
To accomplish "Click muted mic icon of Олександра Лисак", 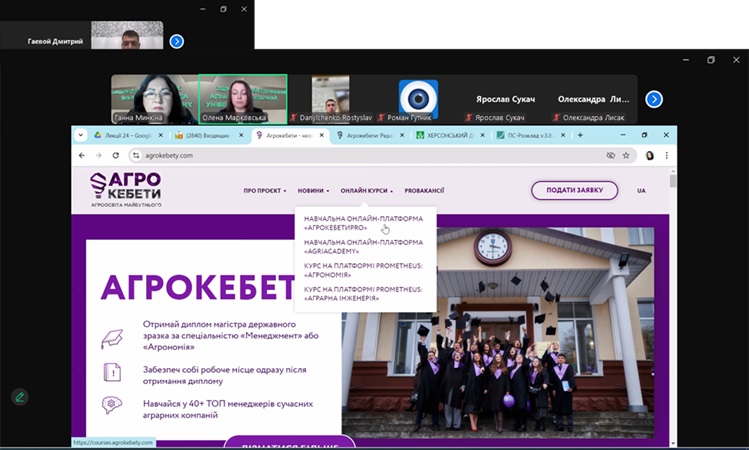I will [x=556, y=118].
